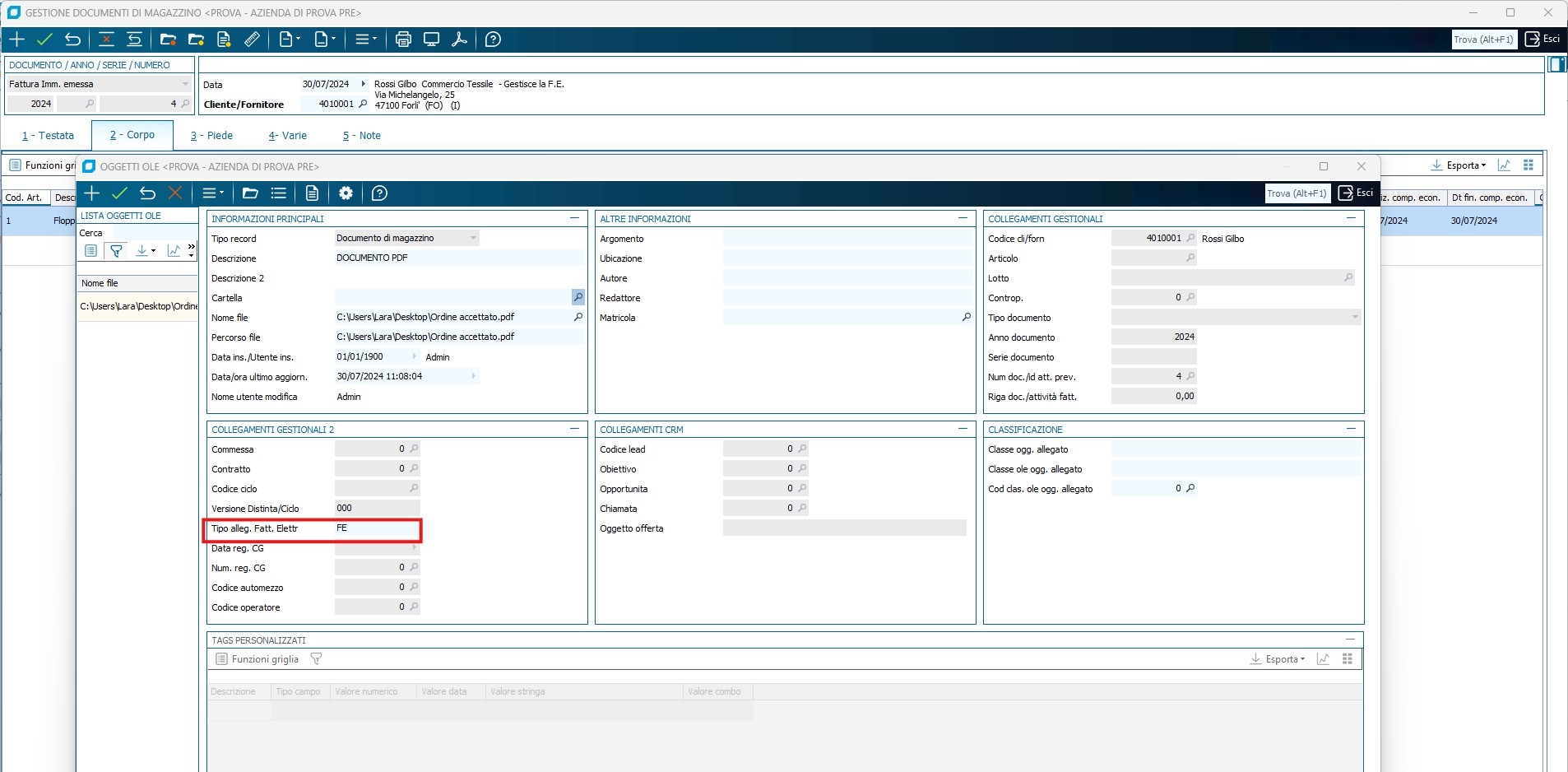
Task: Open the Tipo documento dropdown
Action: (x=1355, y=317)
